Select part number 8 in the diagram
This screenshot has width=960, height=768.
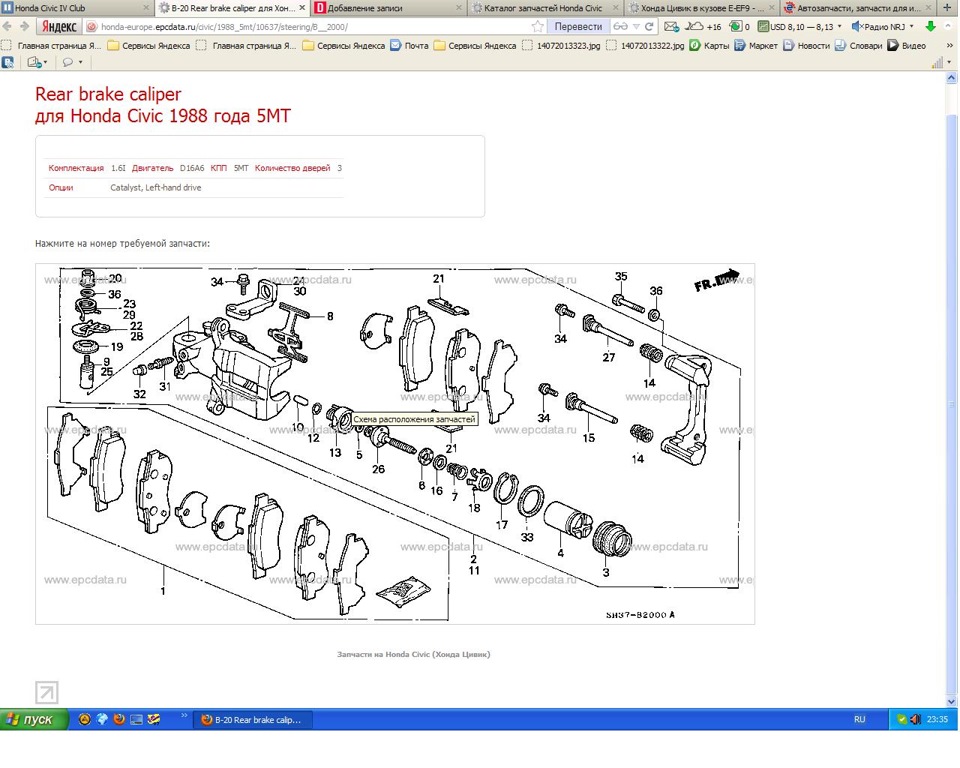tap(330, 316)
